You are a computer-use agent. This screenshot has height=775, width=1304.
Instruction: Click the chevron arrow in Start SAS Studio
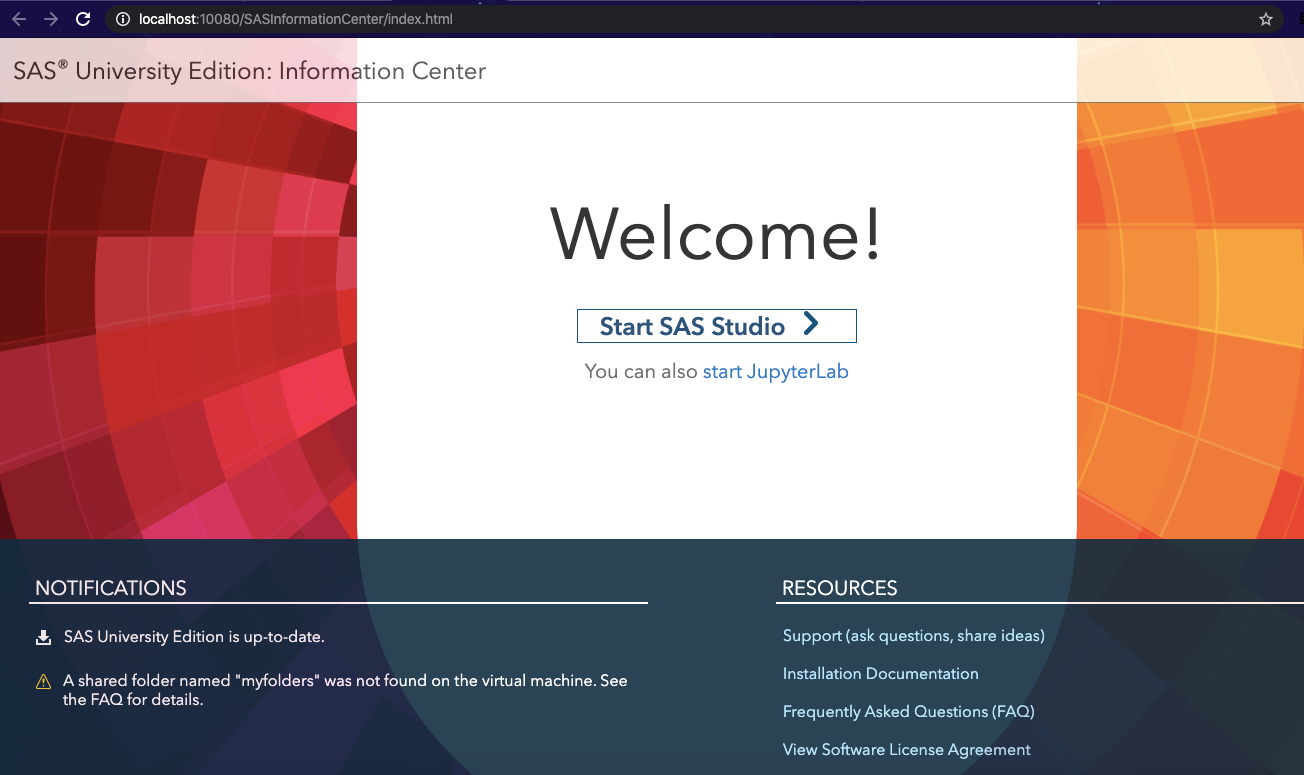(811, 325)
